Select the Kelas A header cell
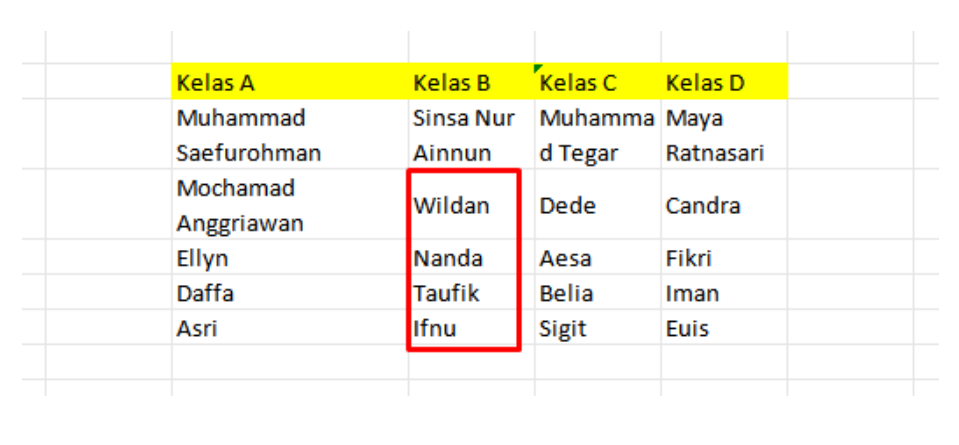959x445 pixels. coord(289,83)
